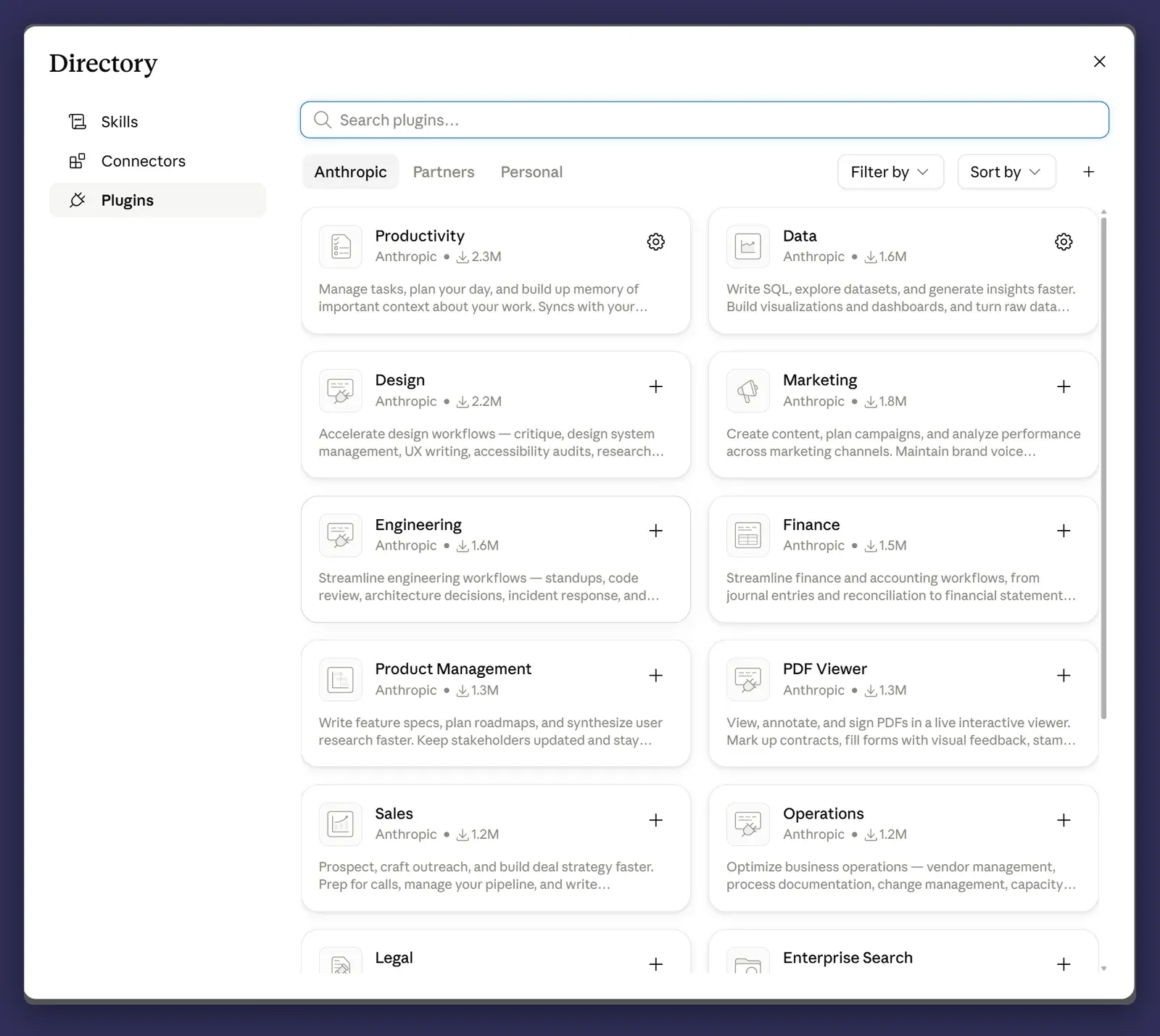This screenshot has width=1160, height=1036.
Task: Open the Sort by dropdown
Action: click(1006, 172)
